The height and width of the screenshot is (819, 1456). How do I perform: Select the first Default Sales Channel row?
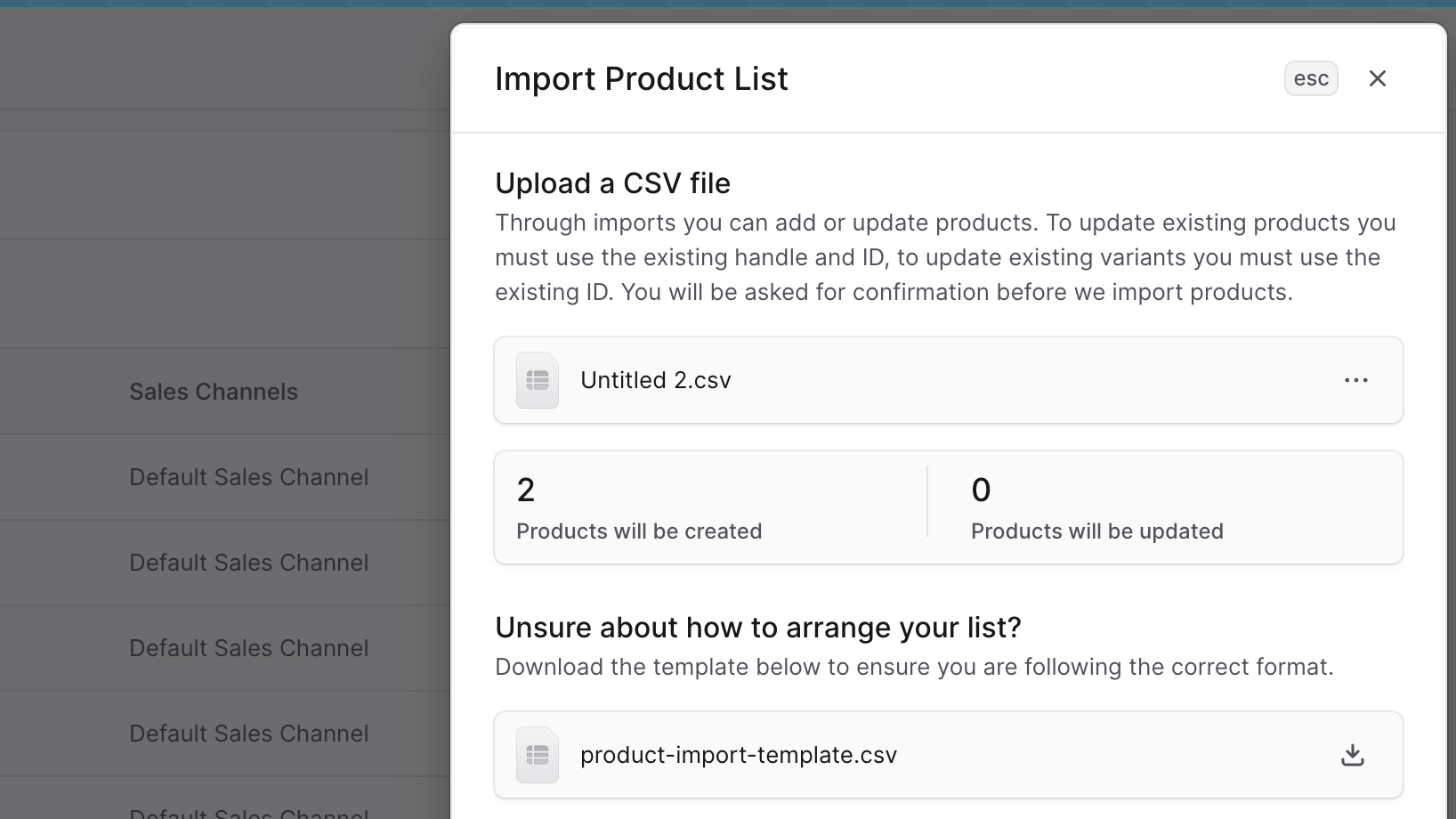pos(249,477)
